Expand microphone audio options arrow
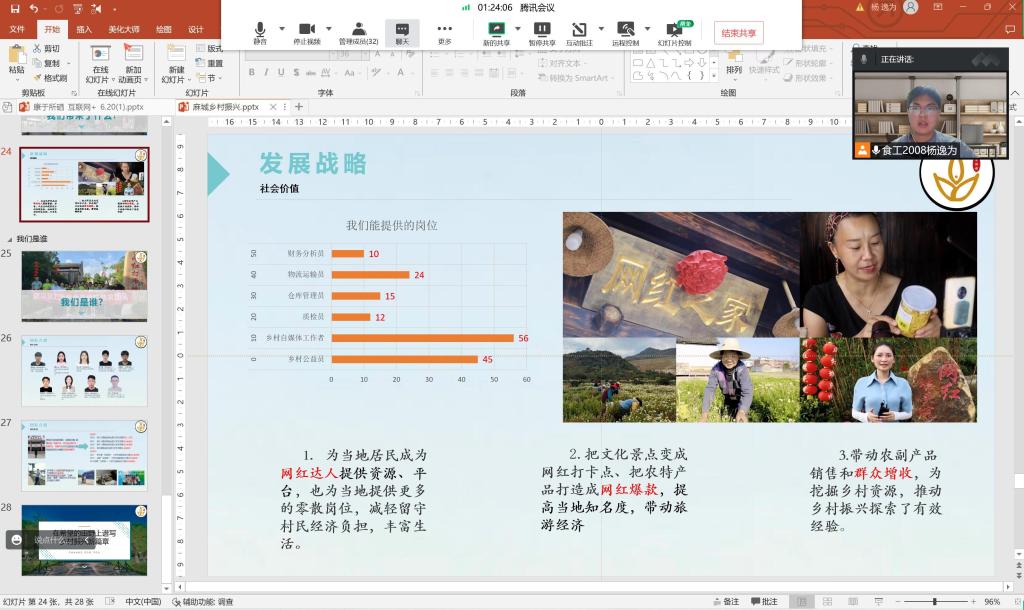The image size is (1024, 610). pos(282,28)
